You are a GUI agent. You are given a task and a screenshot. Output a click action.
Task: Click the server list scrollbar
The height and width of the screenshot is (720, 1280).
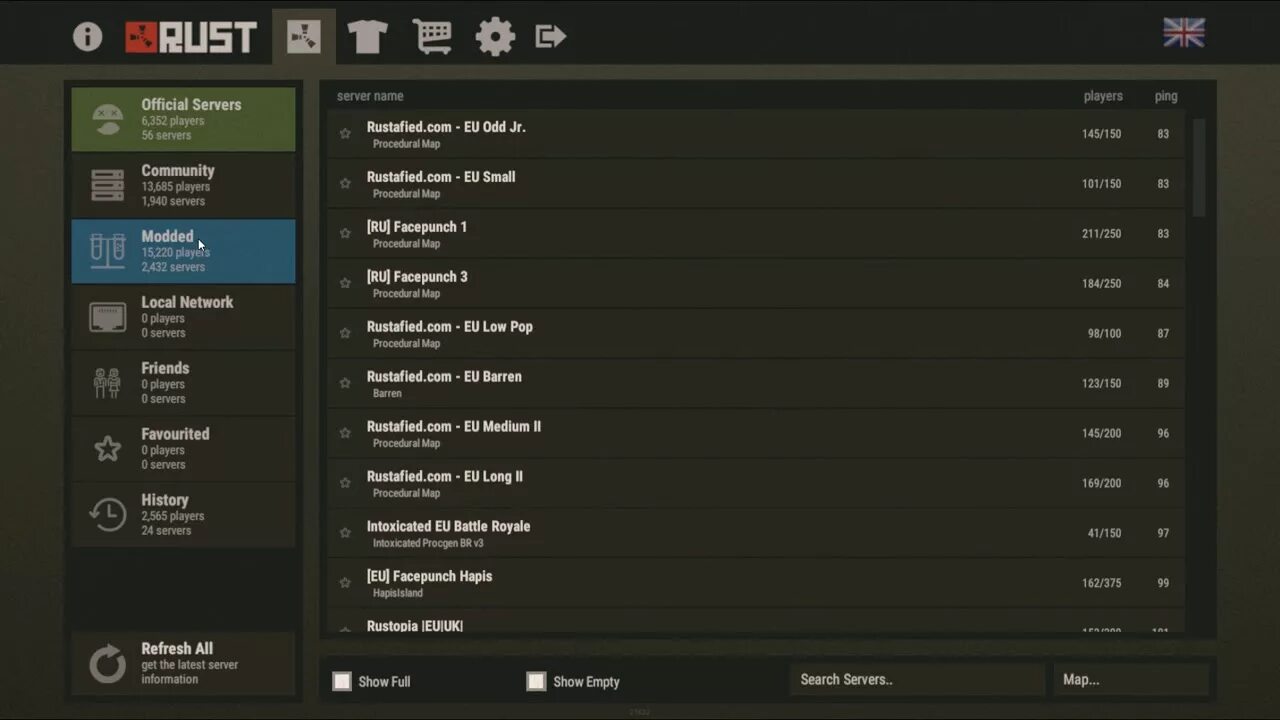pyautogui.click(x=1199, y=167)
